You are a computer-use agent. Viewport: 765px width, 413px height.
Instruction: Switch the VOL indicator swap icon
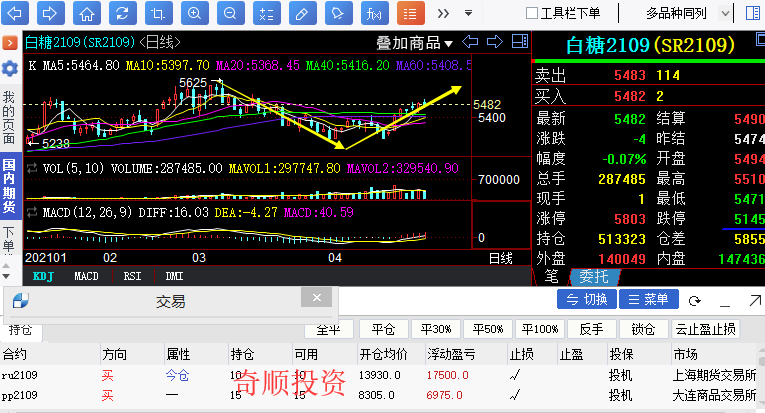(x=32, y=169)
